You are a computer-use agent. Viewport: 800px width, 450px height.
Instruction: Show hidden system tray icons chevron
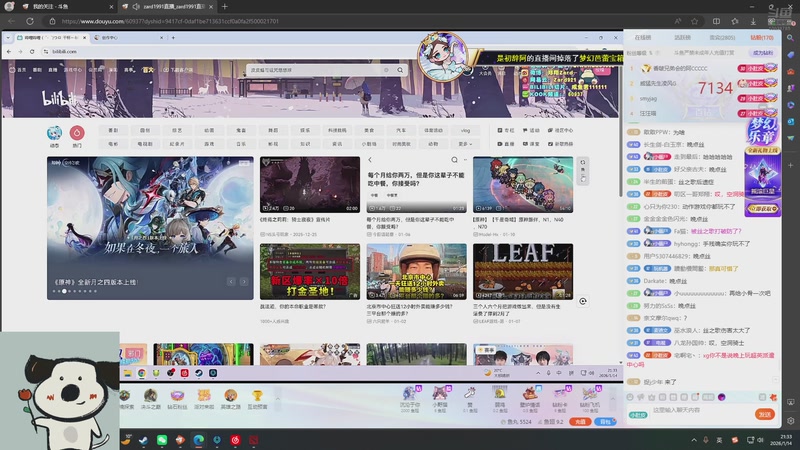[x=694, y=440]
